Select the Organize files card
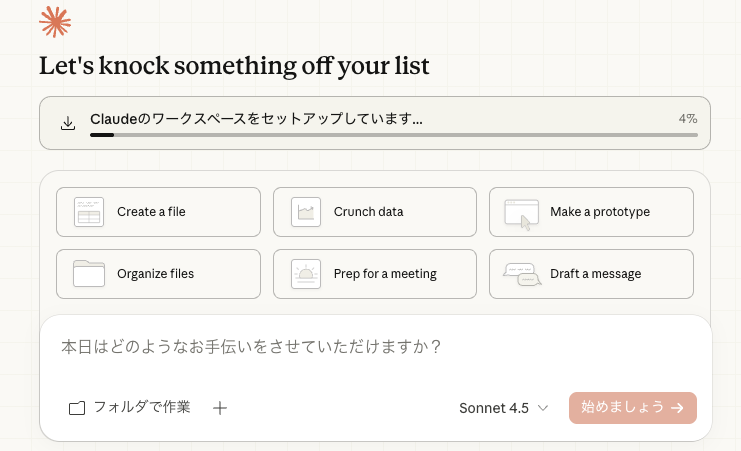The height and width of the screenshot is (451, 741). tap(158, 274)
